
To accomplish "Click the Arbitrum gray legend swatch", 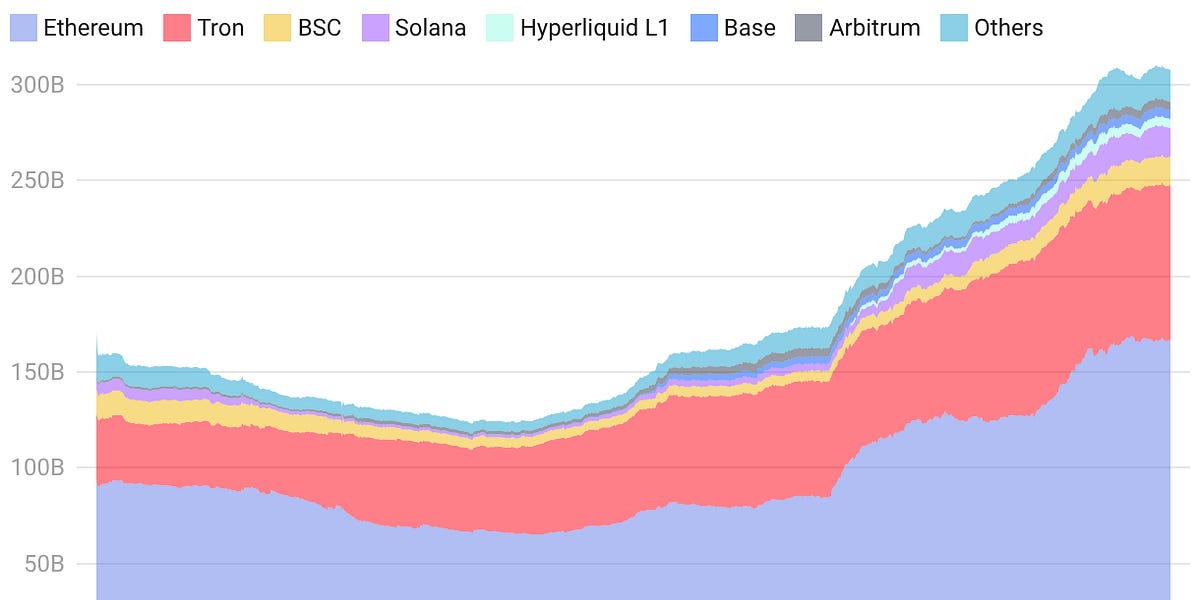I will (x=808, y=27).
